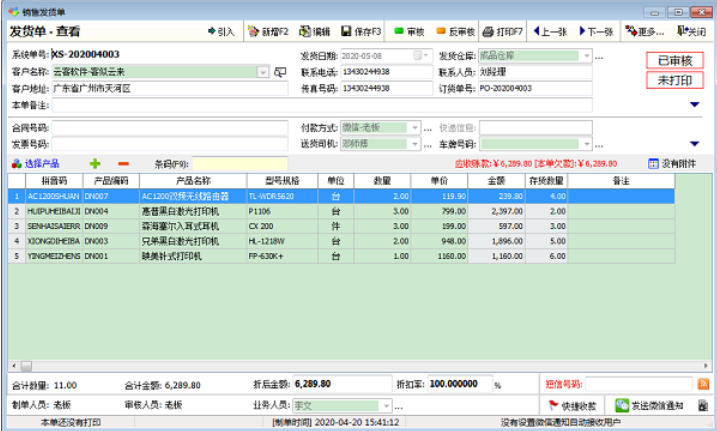Click the green plus add-product icon
This screenshot has height=431, width=717.
coord(95,163)
